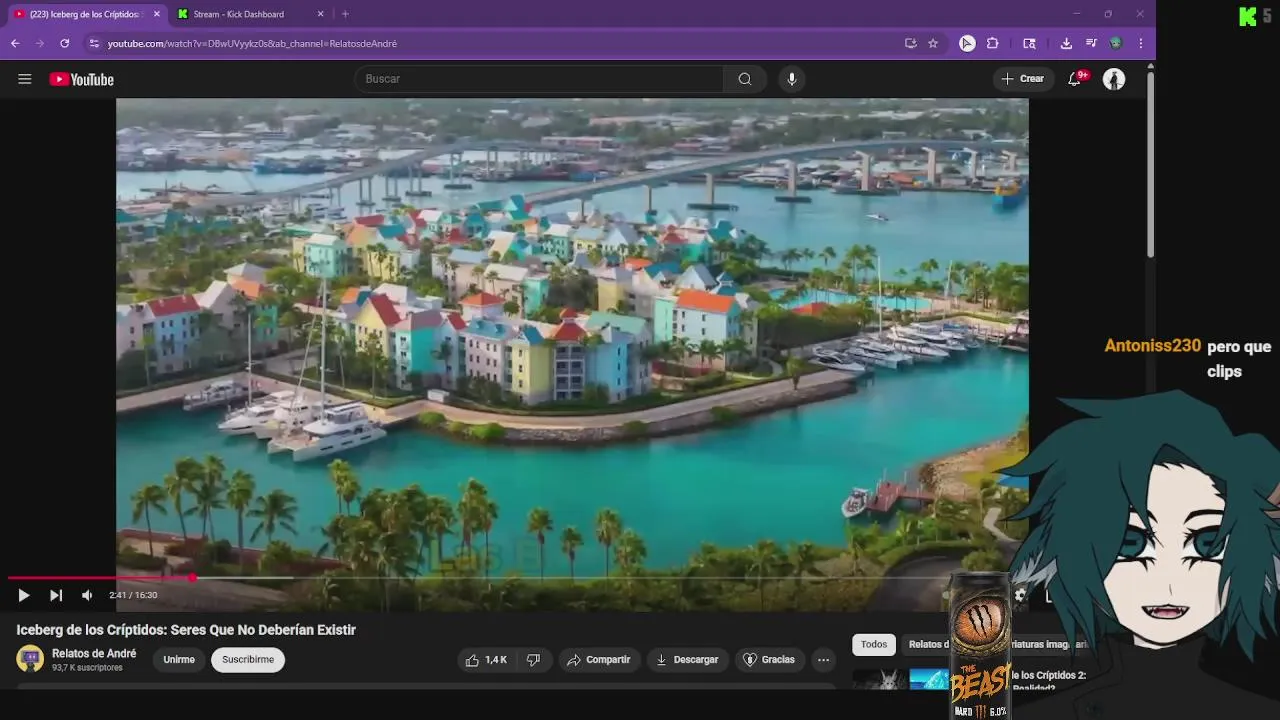Open the Relatos de André channel avatar
Viewport: 1280px width, 720px height.
[30, 659]
